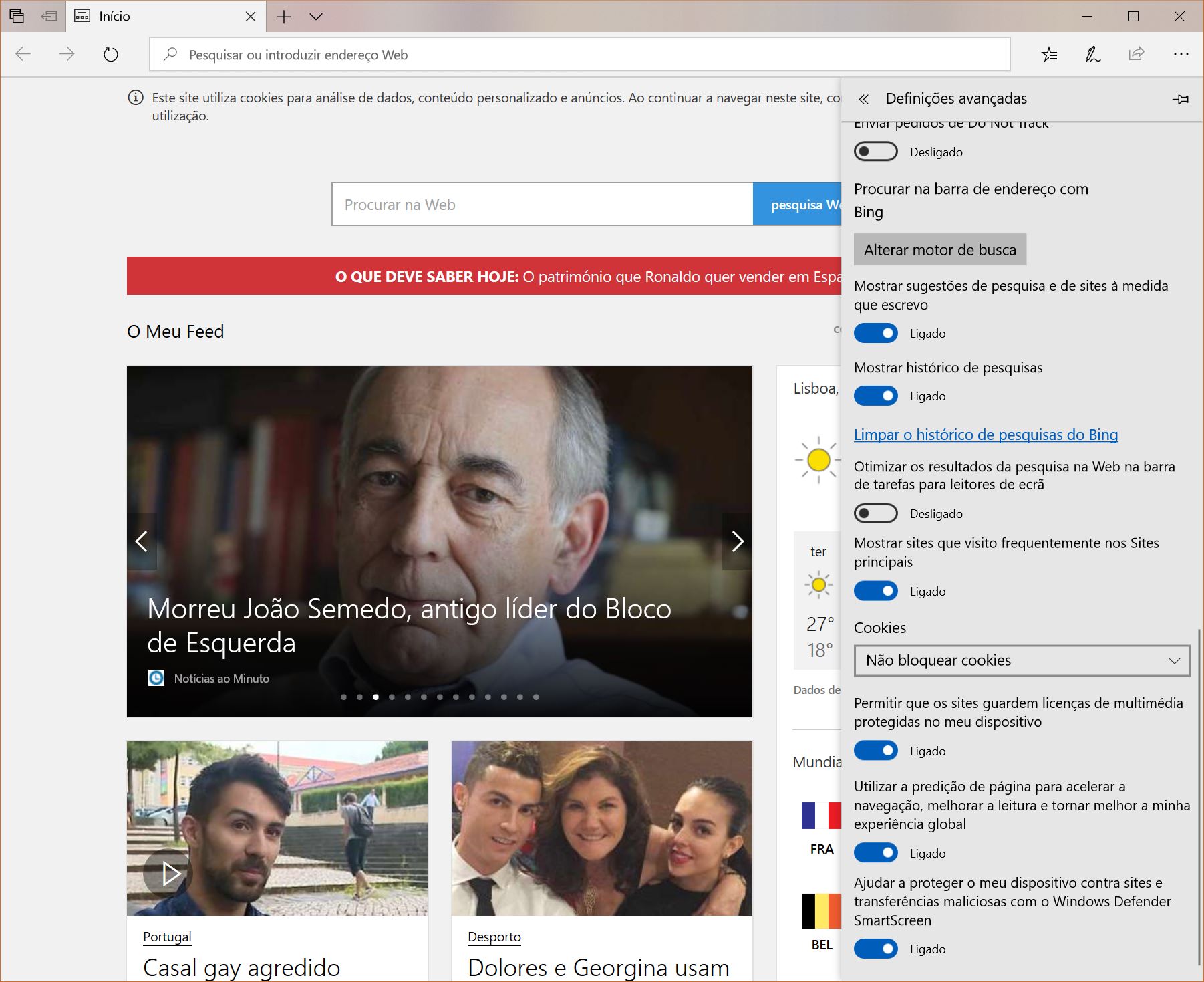Click the address bar search field
This screenshot has height=982, width=1204.
pyautogui.click(x=579, y=55)
